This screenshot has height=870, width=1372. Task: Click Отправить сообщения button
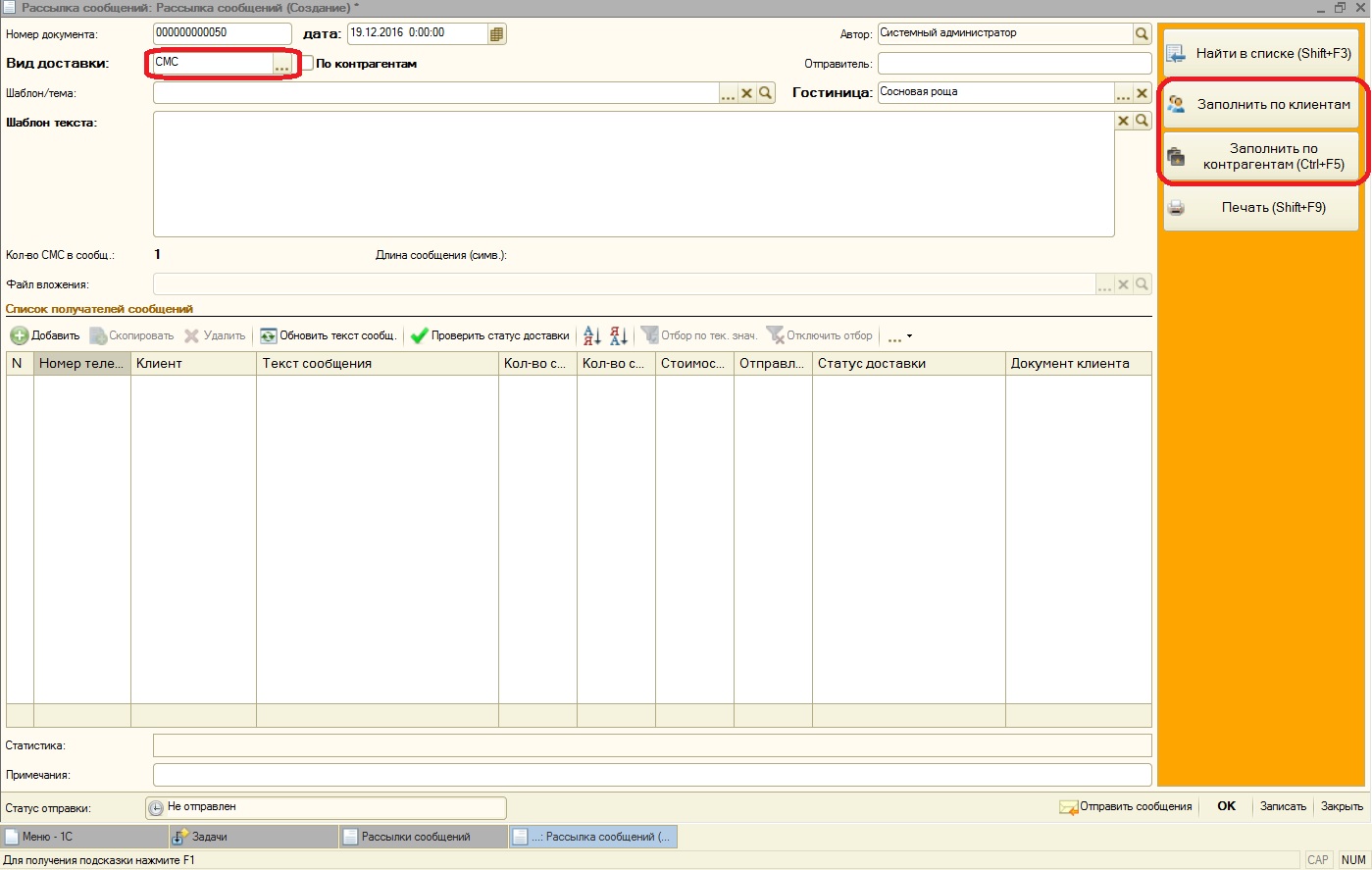coord(1126,806)
